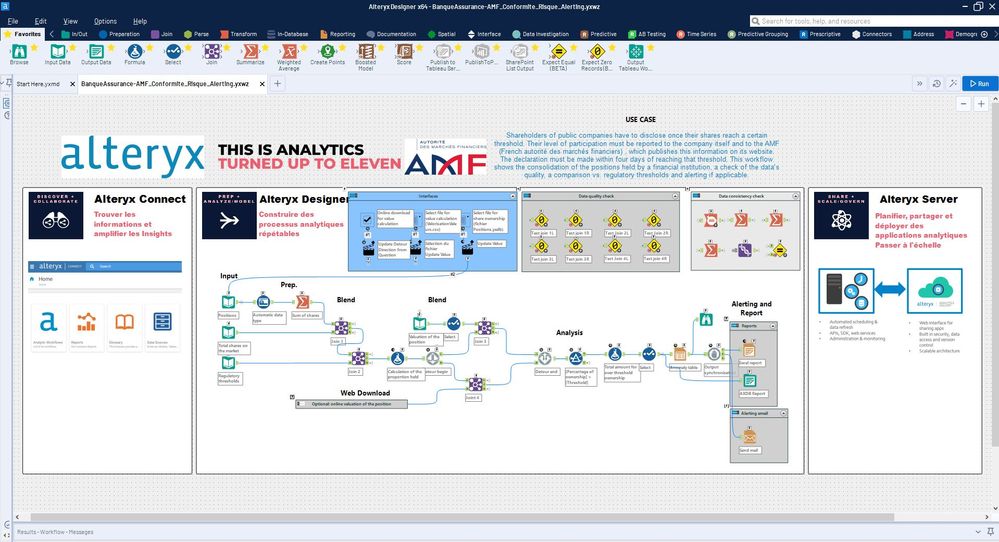Click the Sum of shares summarize node
This screenshot has height=542, width=999.
303,301
